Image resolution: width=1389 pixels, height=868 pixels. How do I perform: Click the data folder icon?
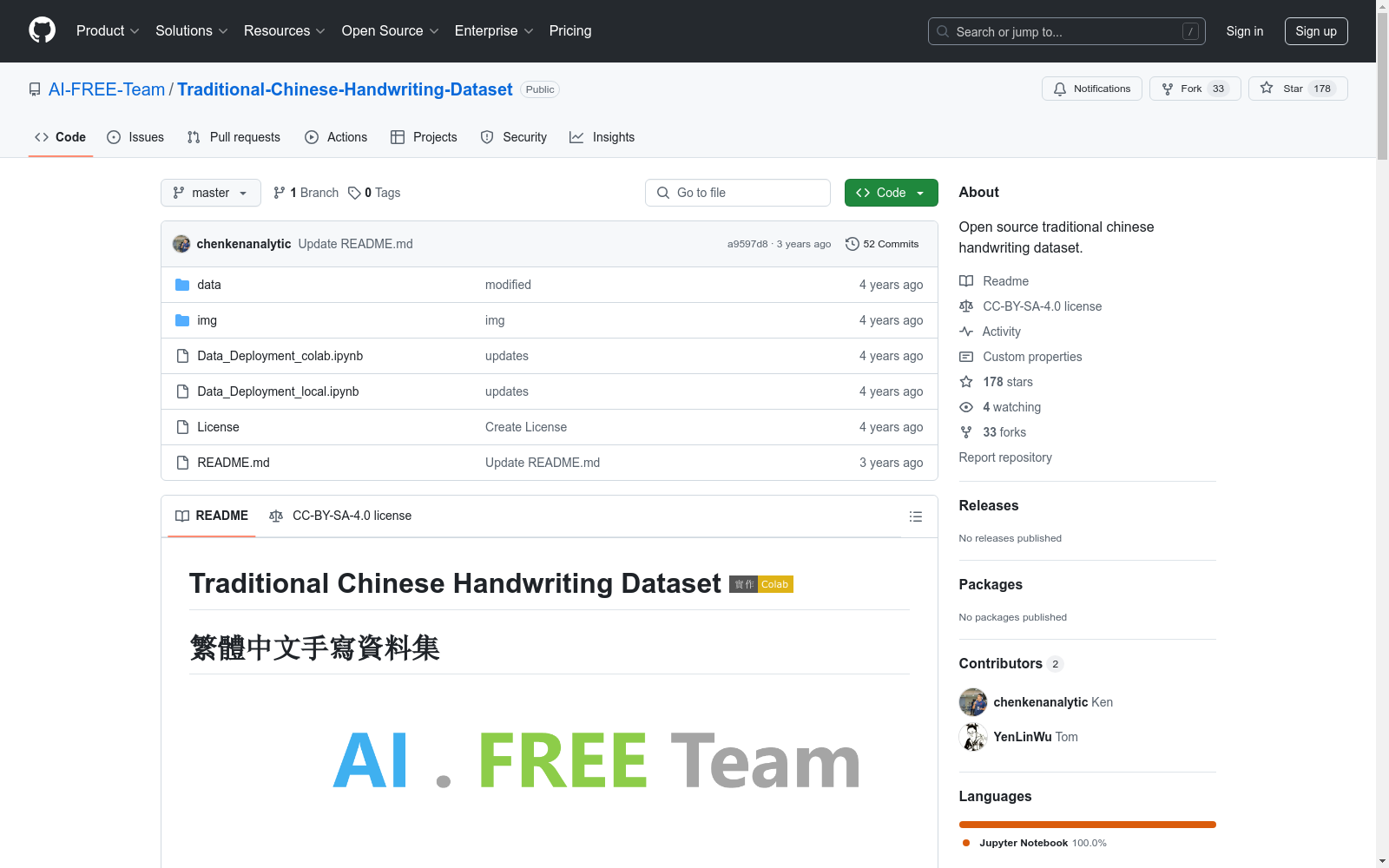point(182,285)
